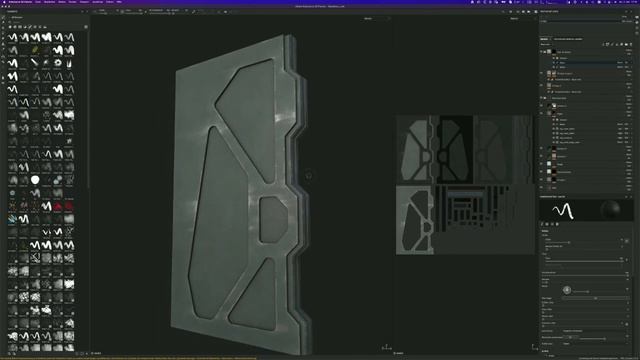
Task: Toggle grid view icon in assets panel
Action: [86, 27]
